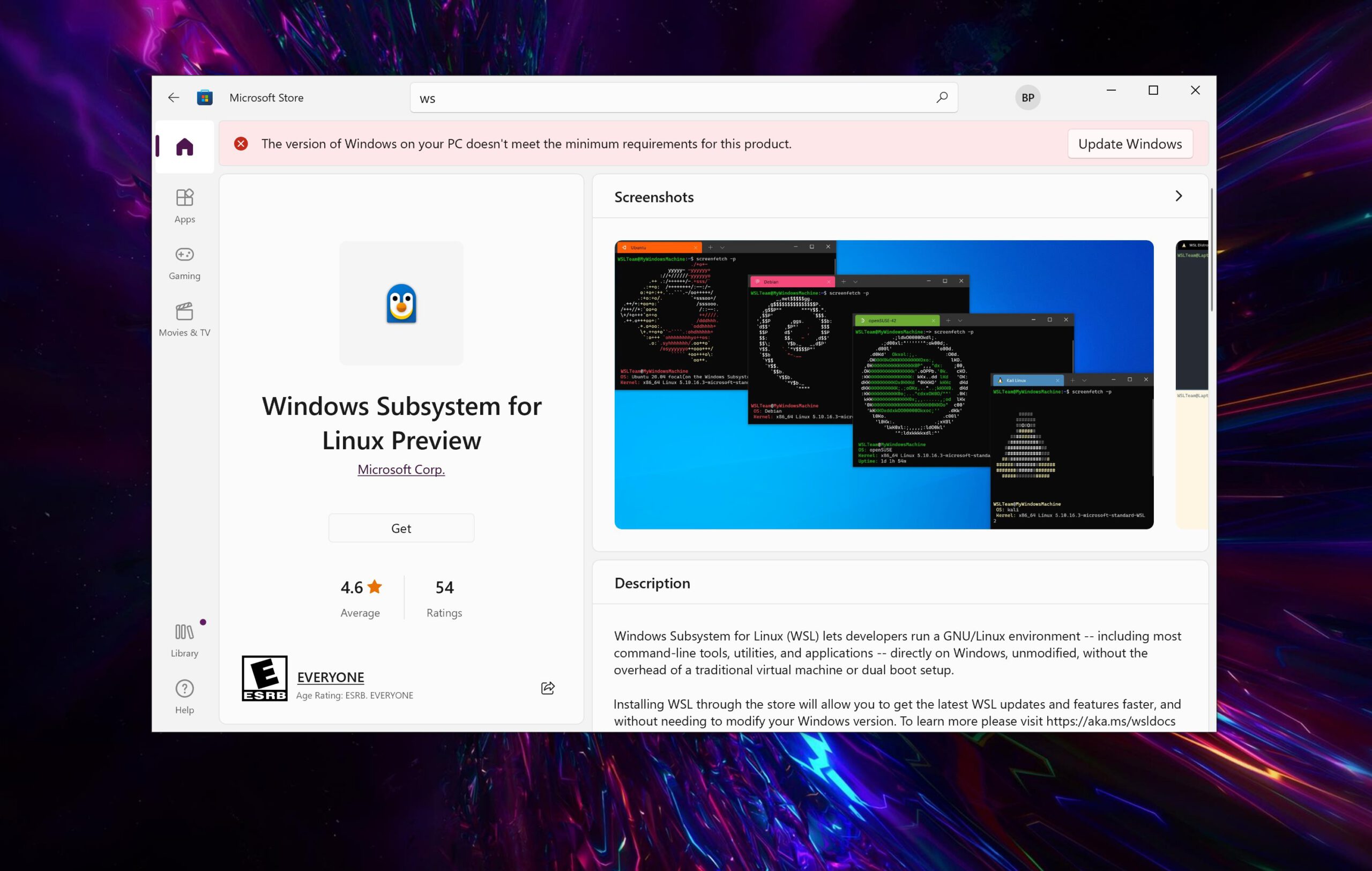
Task: Open the Home sidebar tab
Action: click(184, 146)
